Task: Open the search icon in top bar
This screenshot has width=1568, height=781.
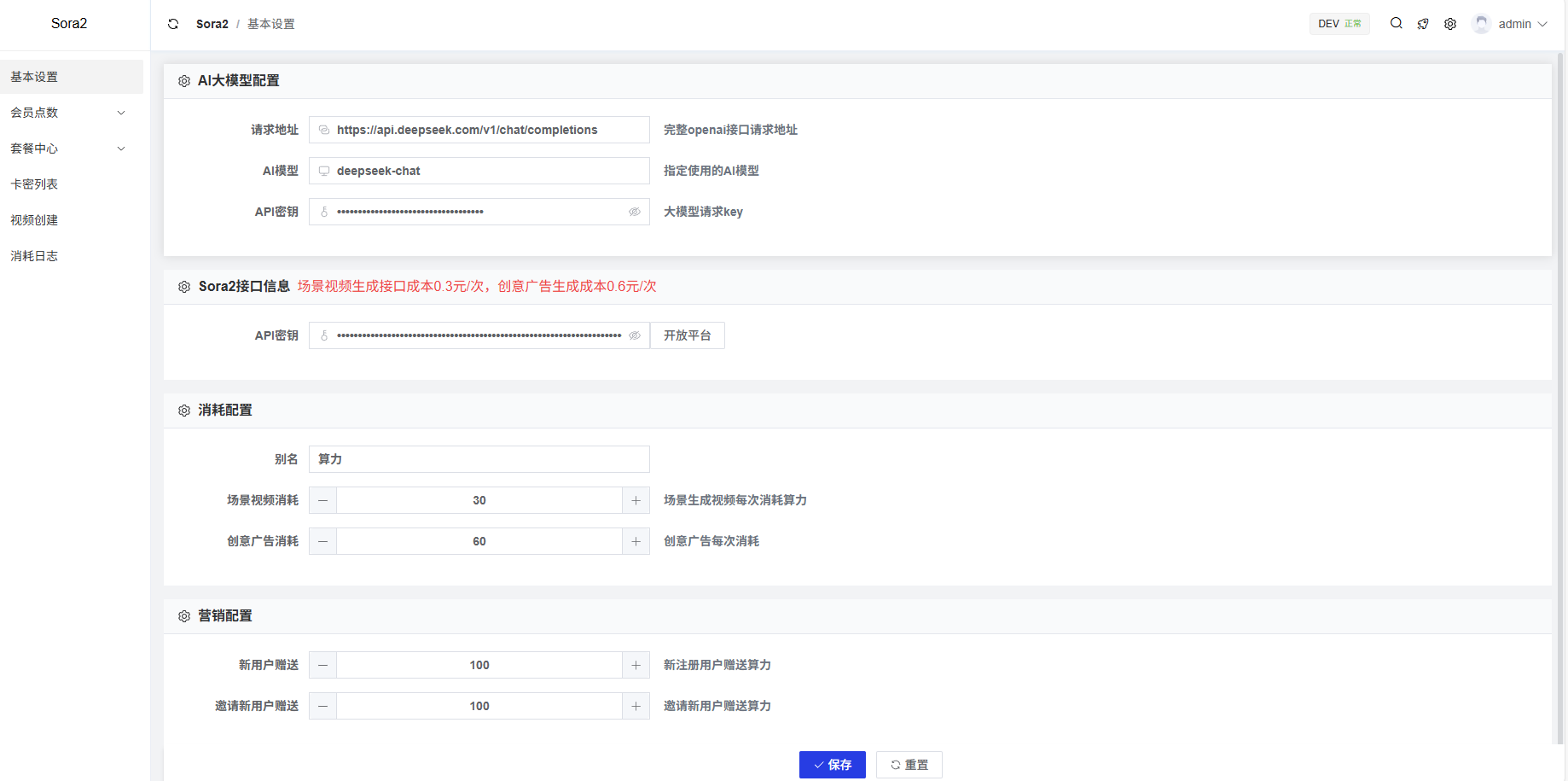Action: [x=1396, y=24]
